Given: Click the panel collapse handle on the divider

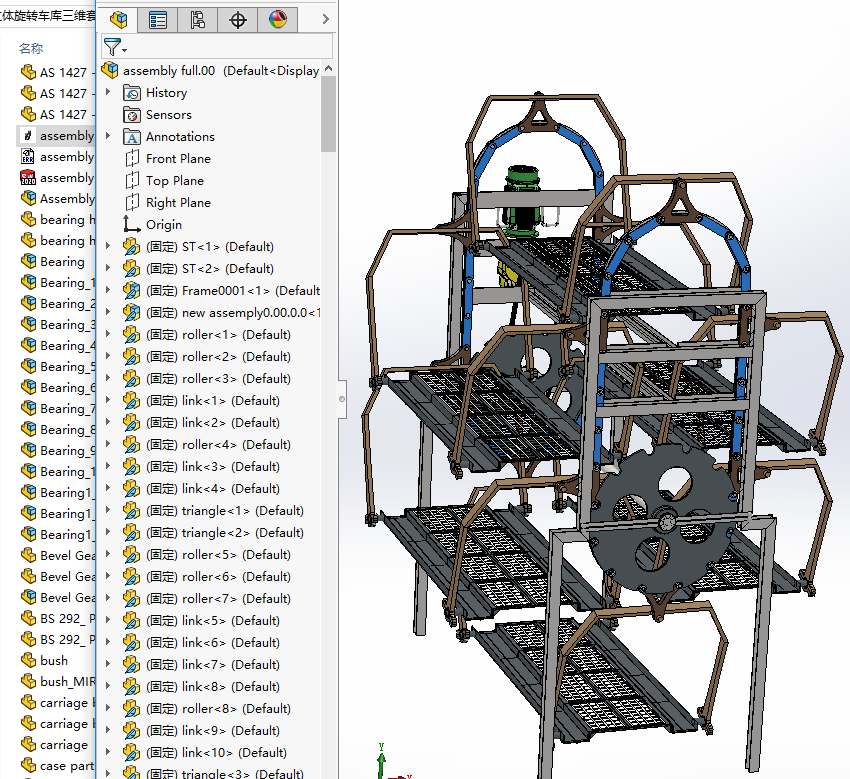Looking at the screenshot, I should (341, 397).
